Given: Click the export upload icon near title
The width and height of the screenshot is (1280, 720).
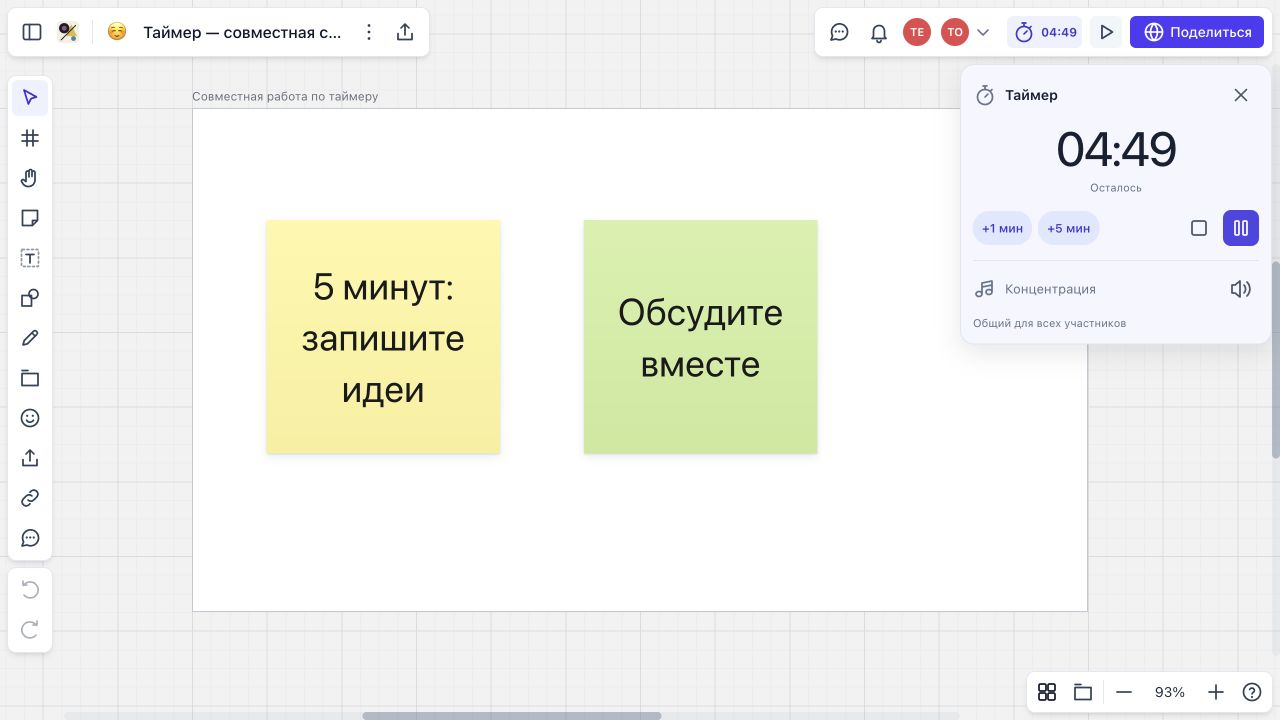Looking at the screenshot, I should (x=405, y=32).
